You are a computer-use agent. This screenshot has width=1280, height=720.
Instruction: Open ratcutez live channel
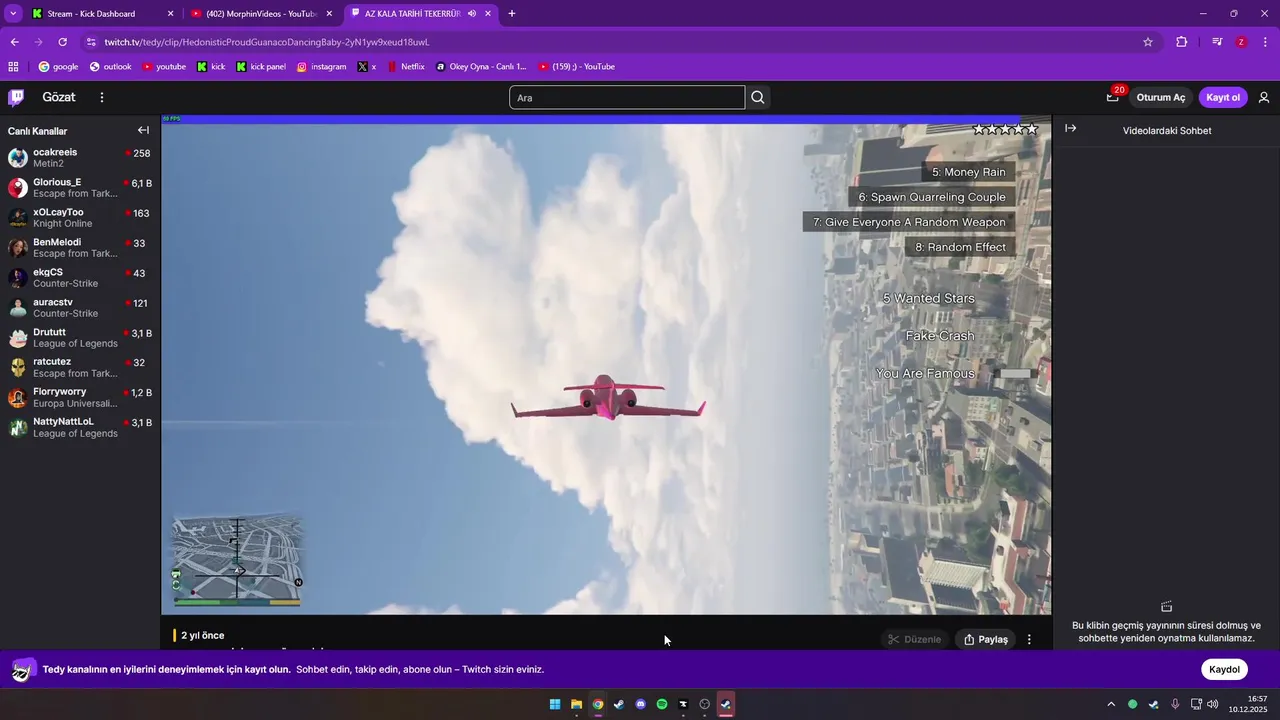click(80, 367)
